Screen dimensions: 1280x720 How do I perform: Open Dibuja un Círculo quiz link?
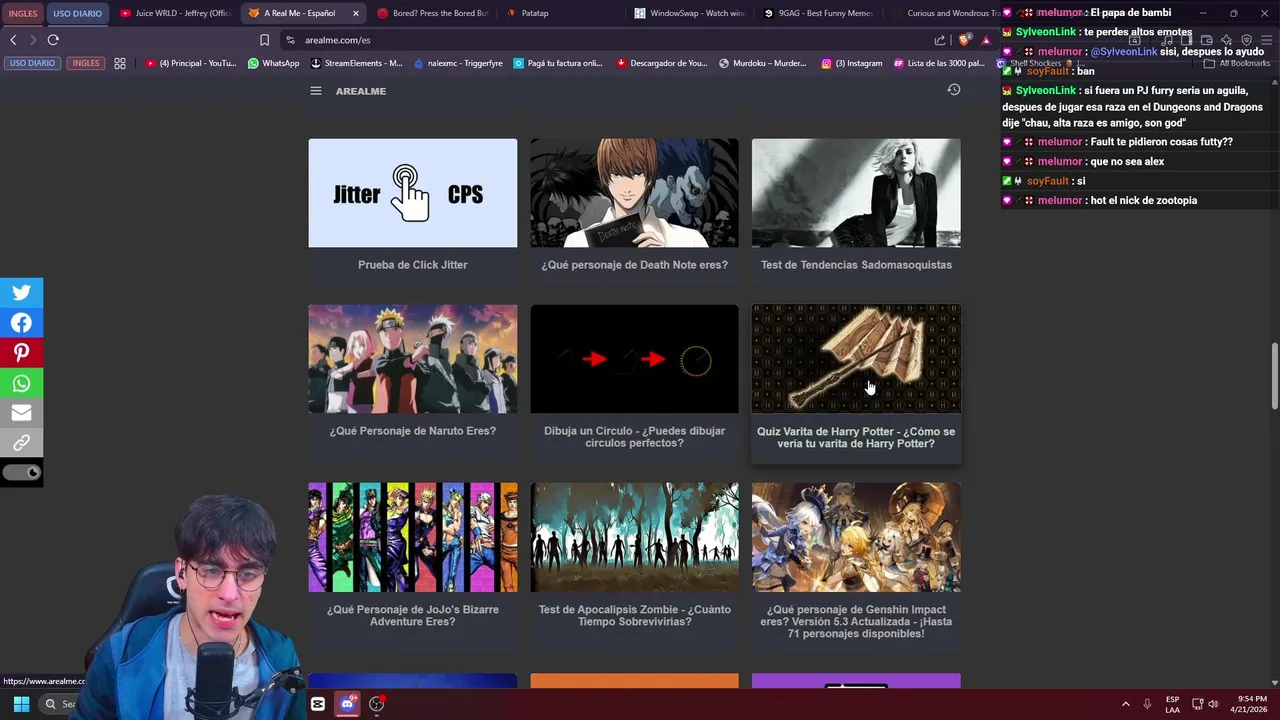pyautogui.click(x=635, y=437)
